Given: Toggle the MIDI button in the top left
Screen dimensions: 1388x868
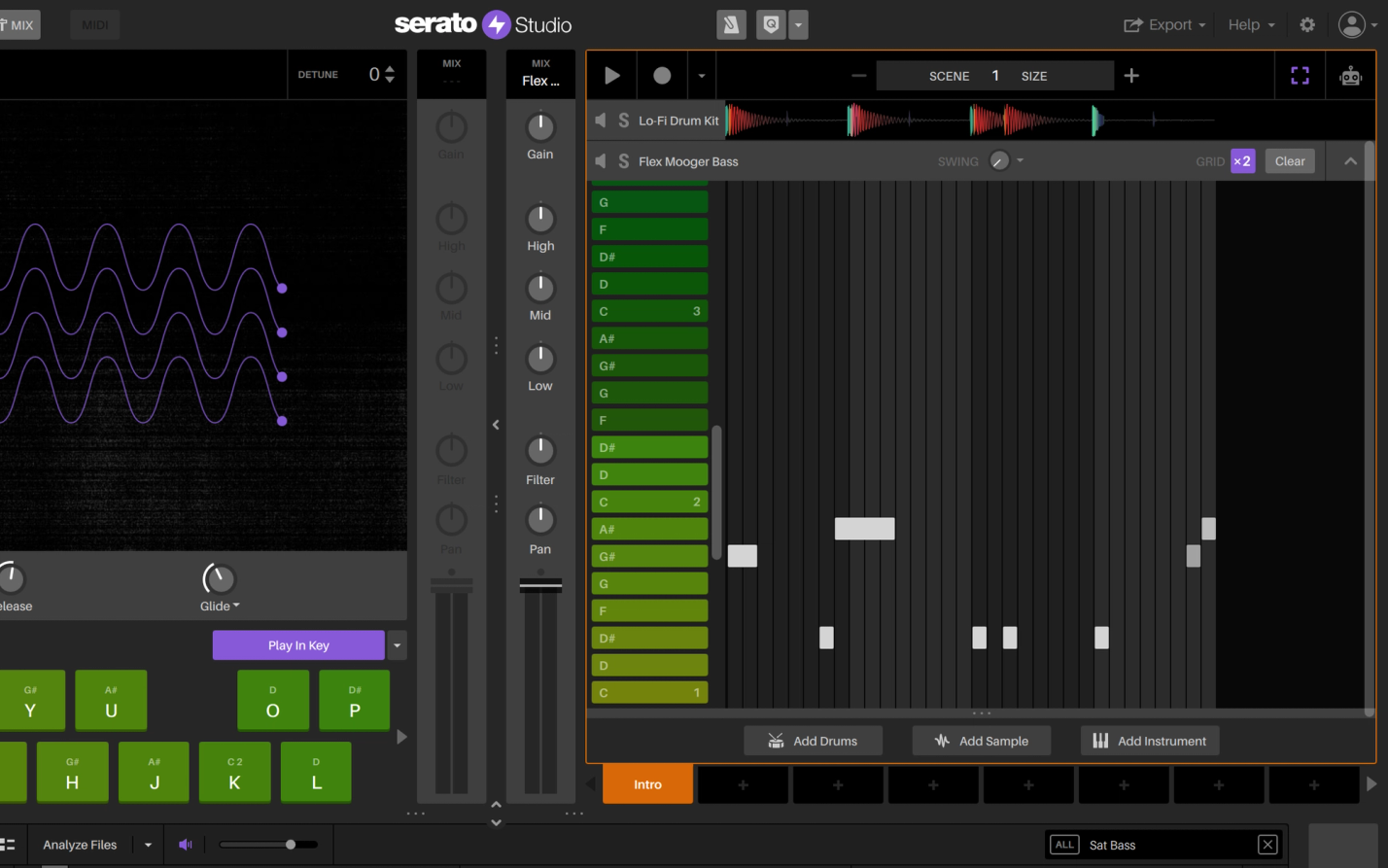Looking at the screenshot, I should coord(94,24).
